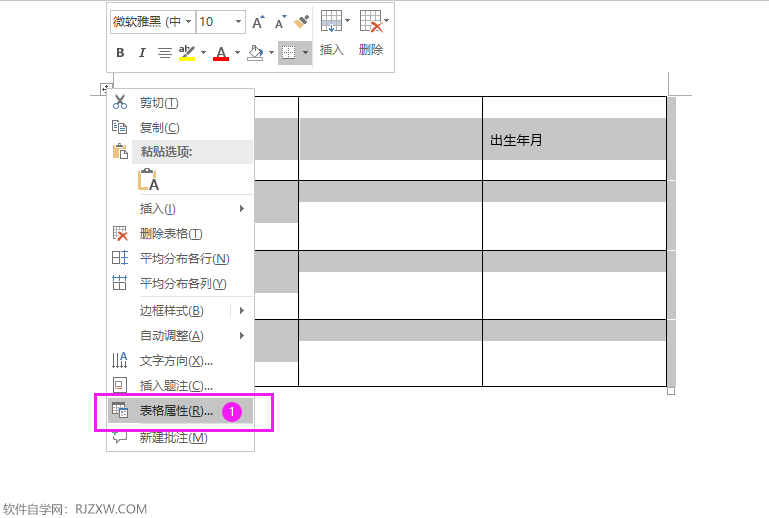This screenshot has width=769, height=518.
Task: Click the distribute rows icon
Action: (120, 258)
